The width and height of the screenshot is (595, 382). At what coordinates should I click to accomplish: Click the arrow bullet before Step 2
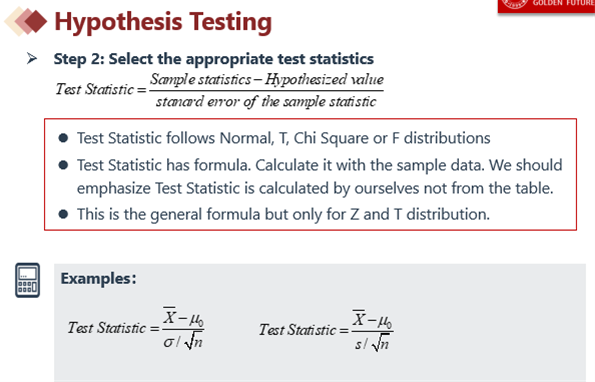pyautogui.click(x=32, y=58)
